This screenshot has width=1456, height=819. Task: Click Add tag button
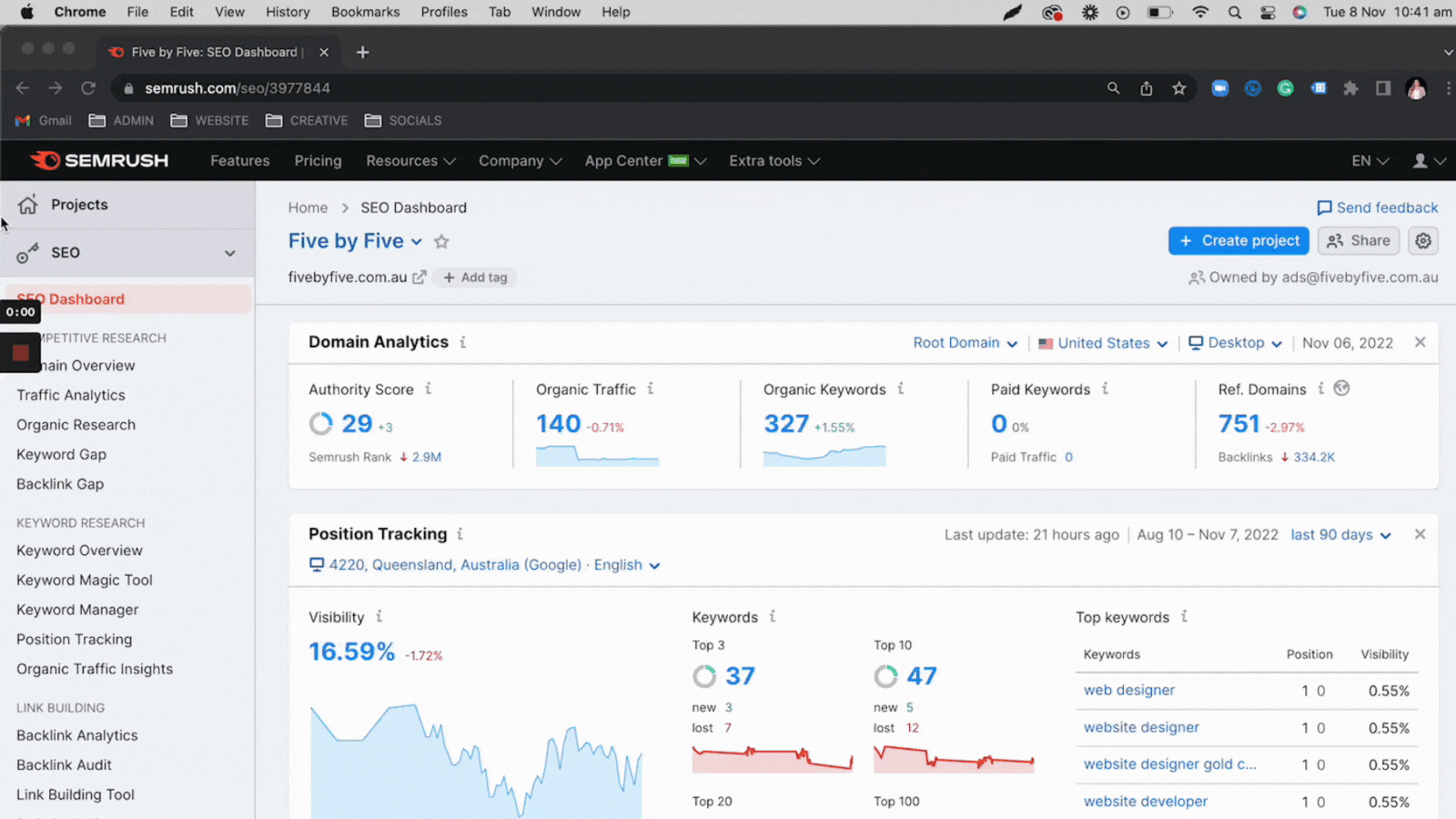pos(475,278)
